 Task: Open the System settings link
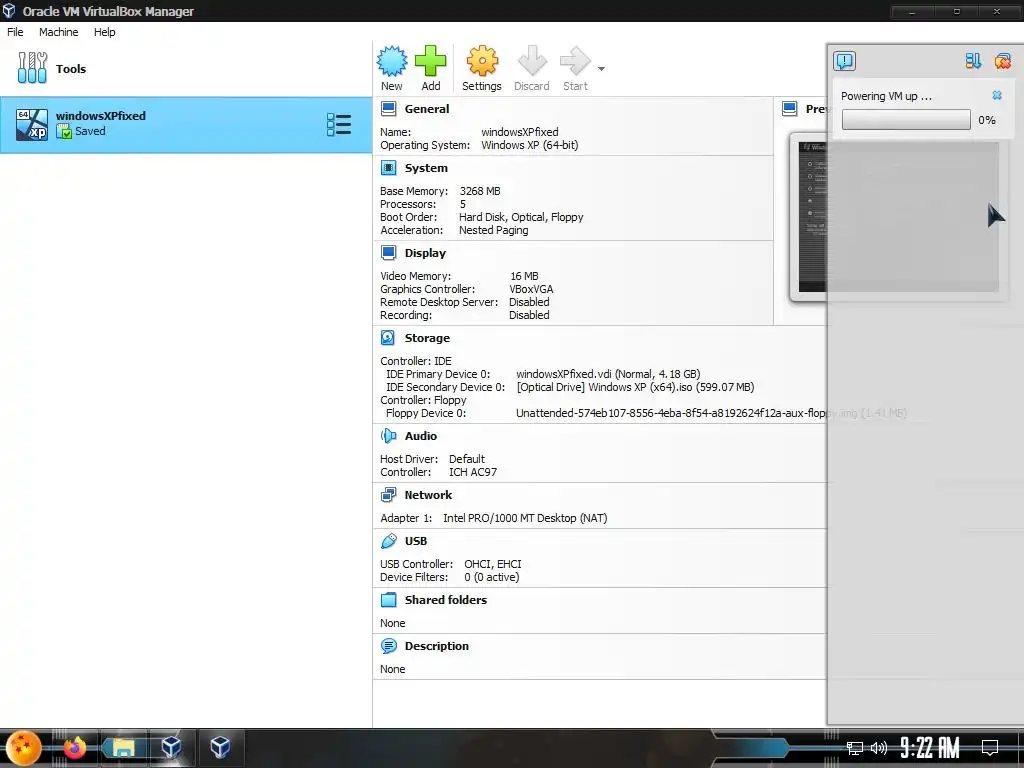tap(426, 168)
